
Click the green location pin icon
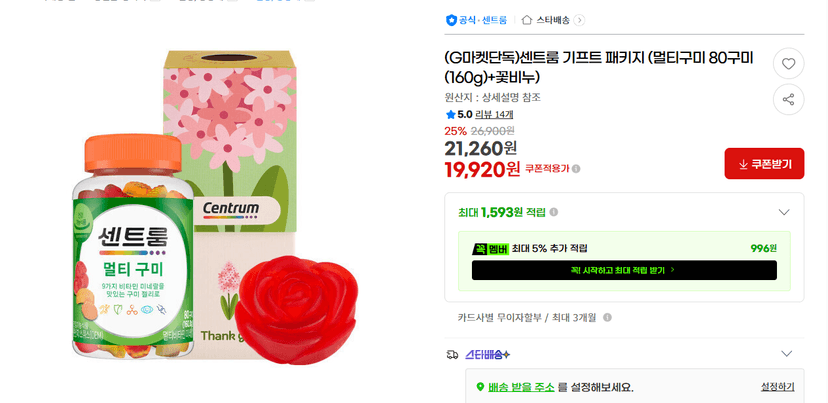point(480,387)
